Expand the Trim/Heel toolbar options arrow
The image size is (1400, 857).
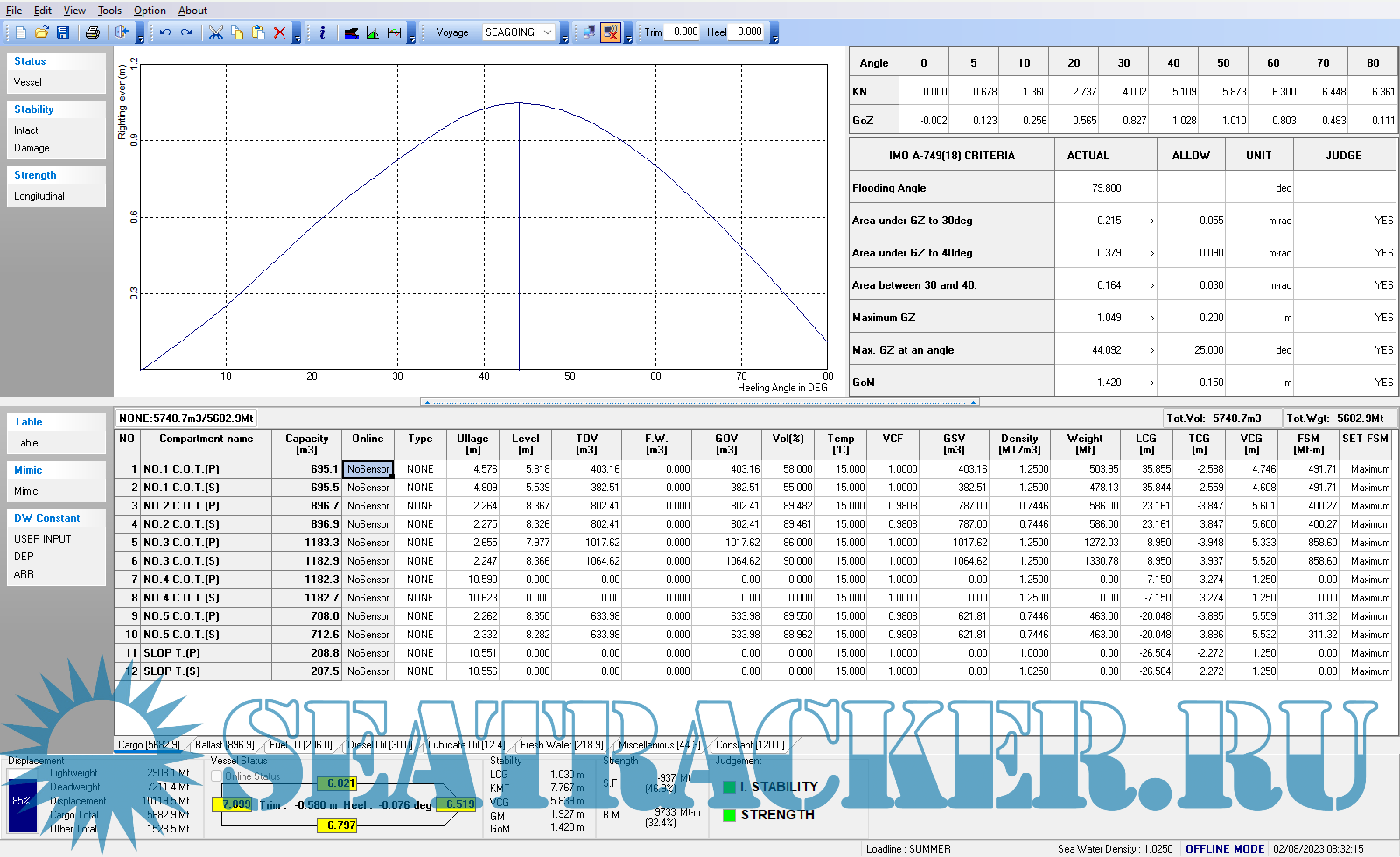click(775, 39)
